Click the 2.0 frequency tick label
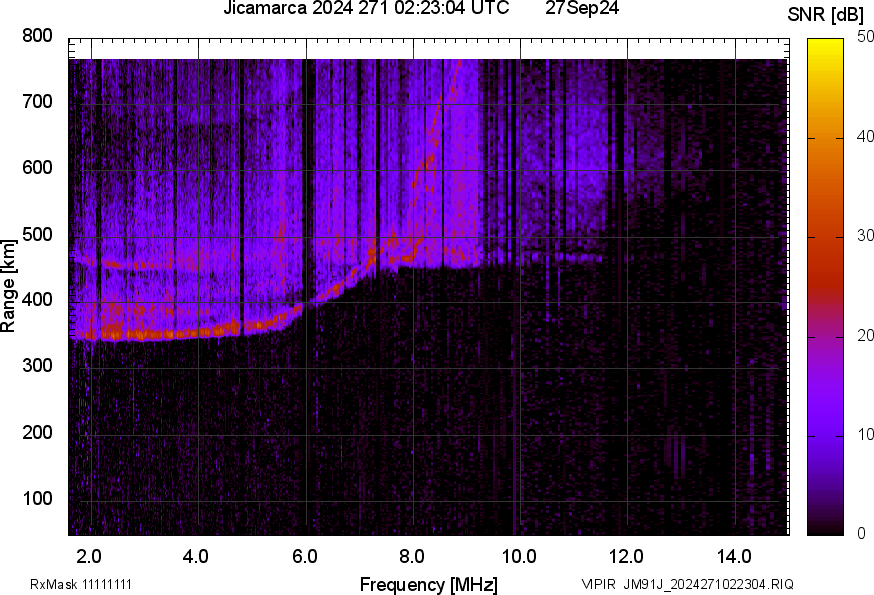The image size is (874, 595). [x=89, y=555]
